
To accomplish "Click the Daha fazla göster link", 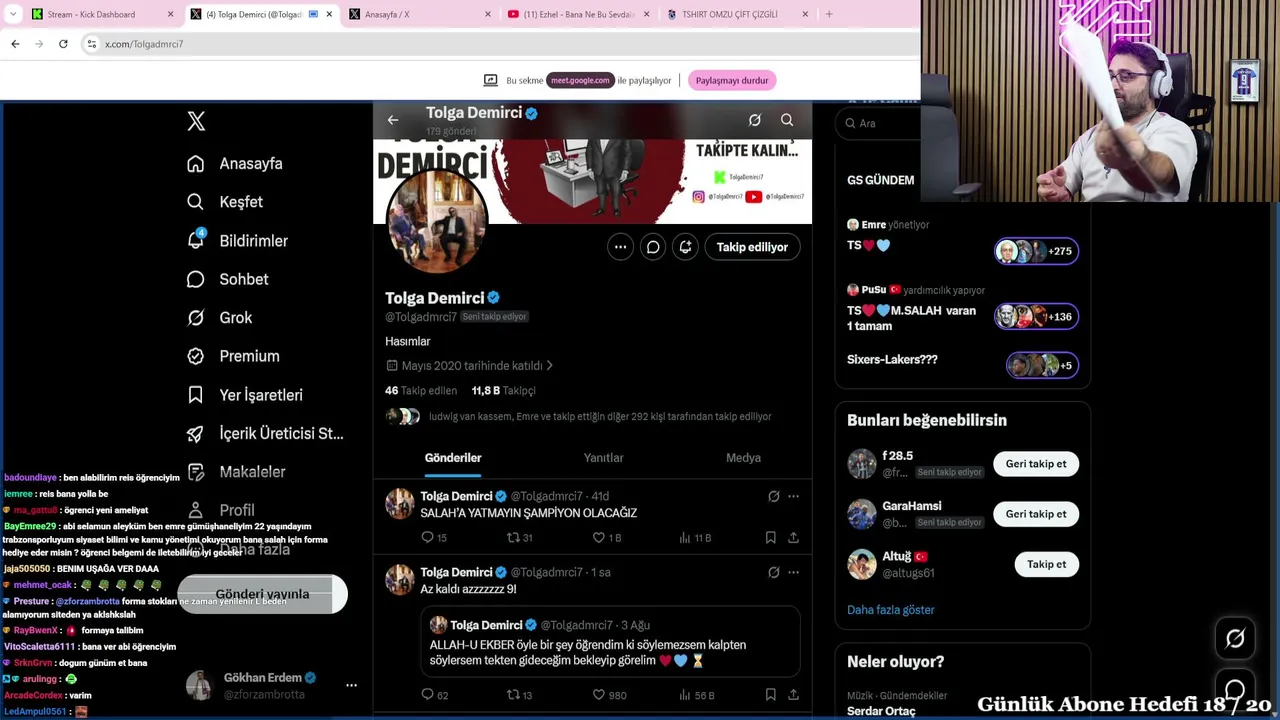I will click(891, 610).
